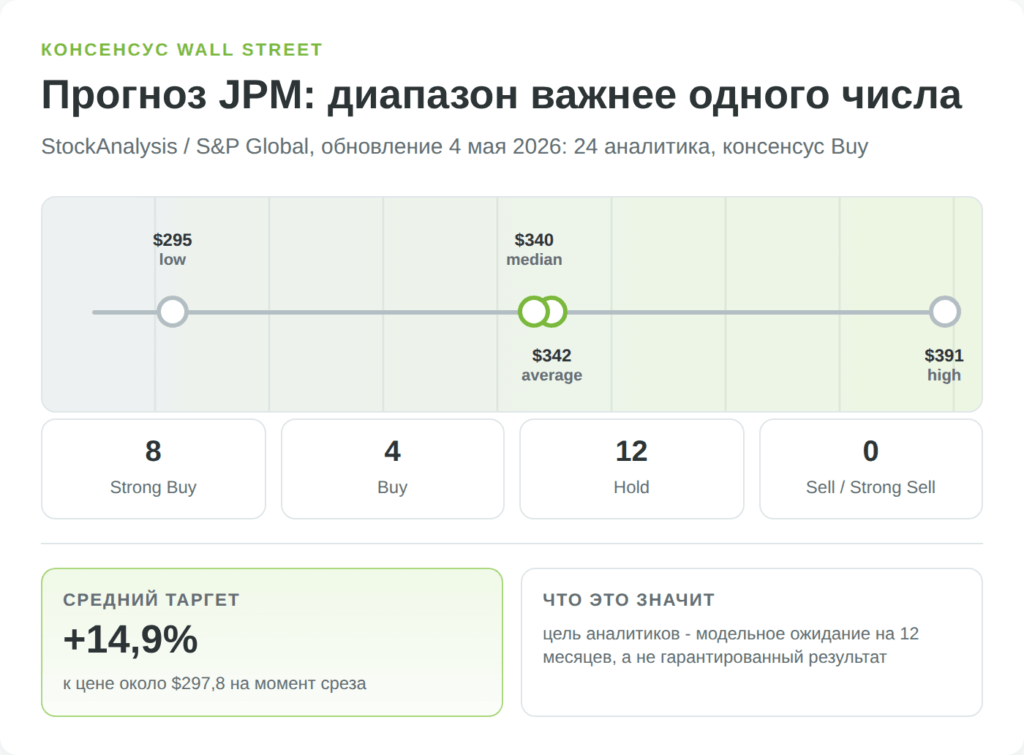Click the +14,9% average target value

point(131,639)
